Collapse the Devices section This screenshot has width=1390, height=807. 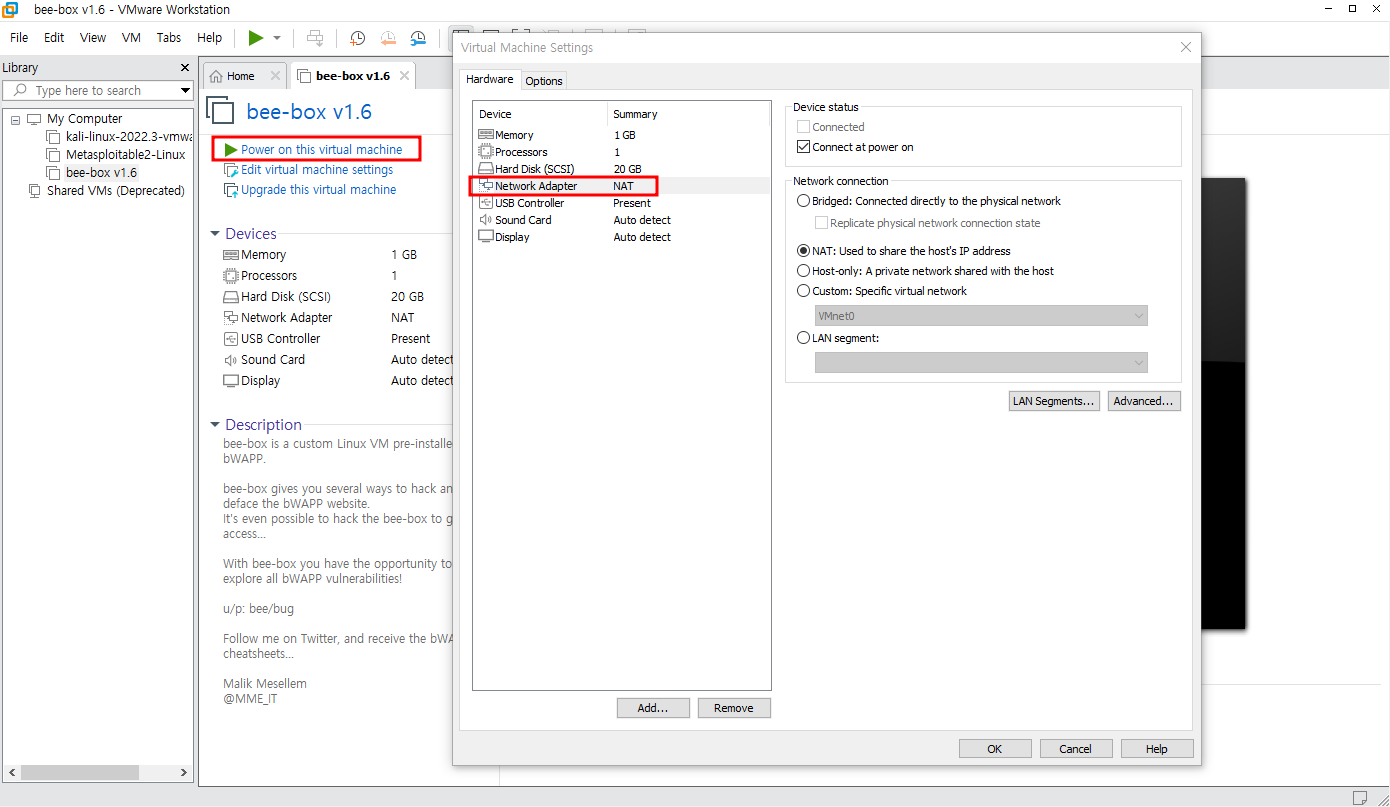[215, 234]
